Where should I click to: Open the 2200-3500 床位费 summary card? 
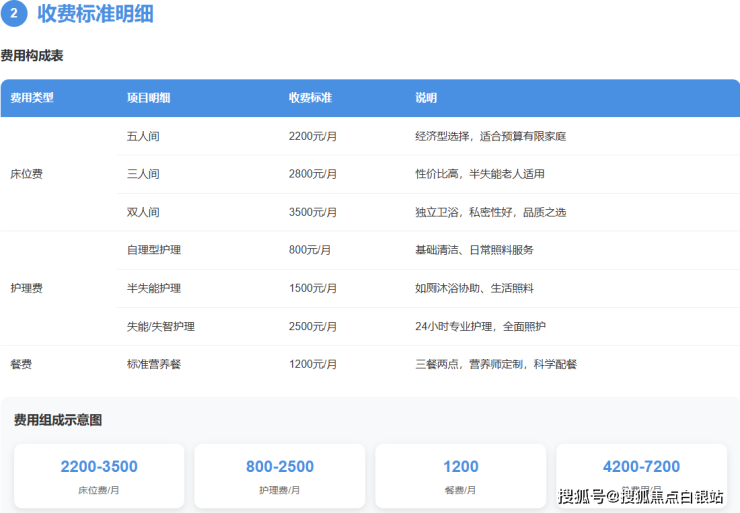click(99, 476)
